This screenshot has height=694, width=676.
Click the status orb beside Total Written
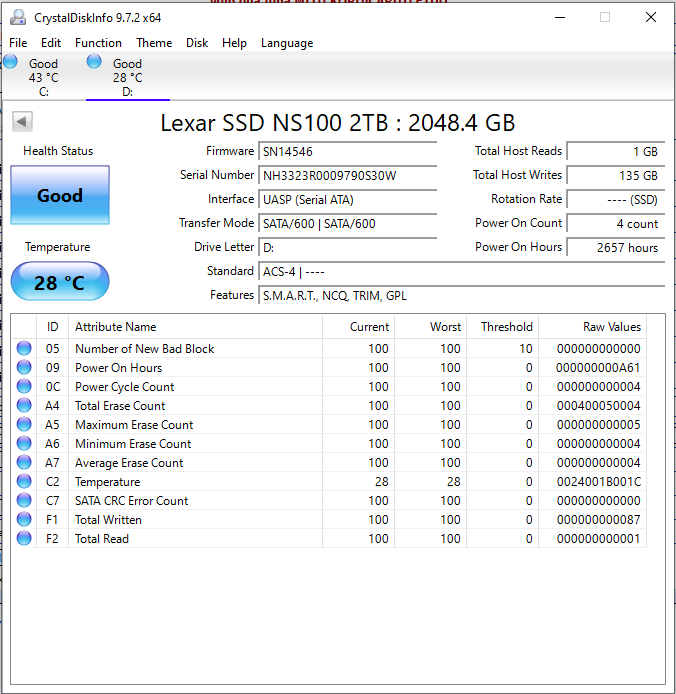click(24, 520)
